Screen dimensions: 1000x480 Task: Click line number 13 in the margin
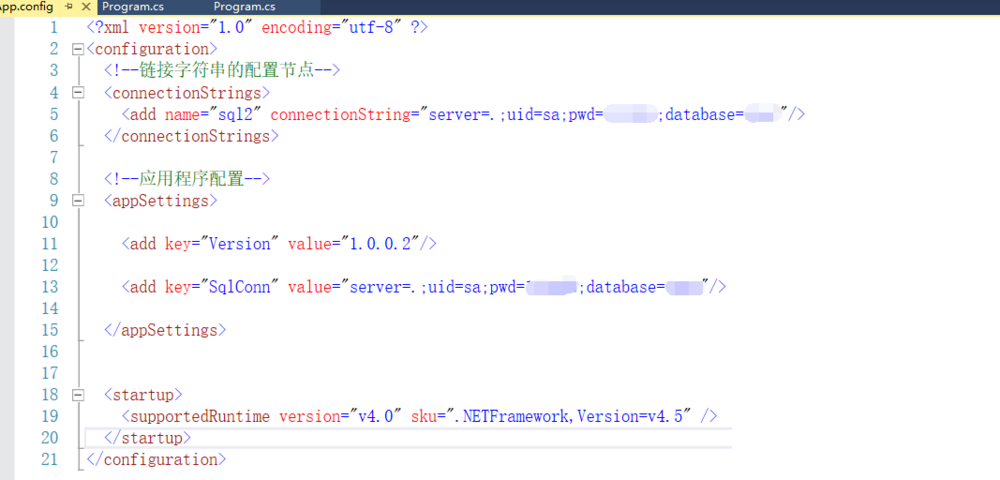tap(49, 287)
